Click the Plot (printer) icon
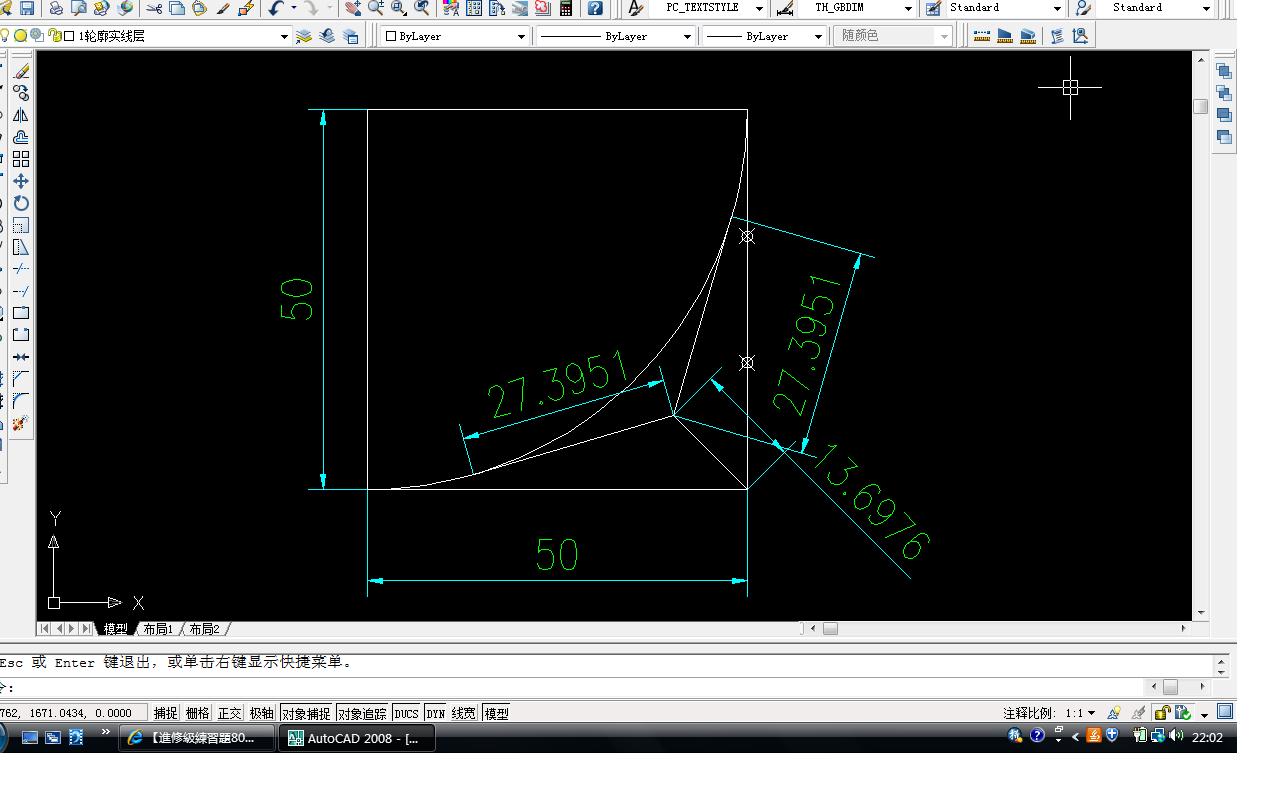Screen dimensions: 1280x800 click(56, 8)
